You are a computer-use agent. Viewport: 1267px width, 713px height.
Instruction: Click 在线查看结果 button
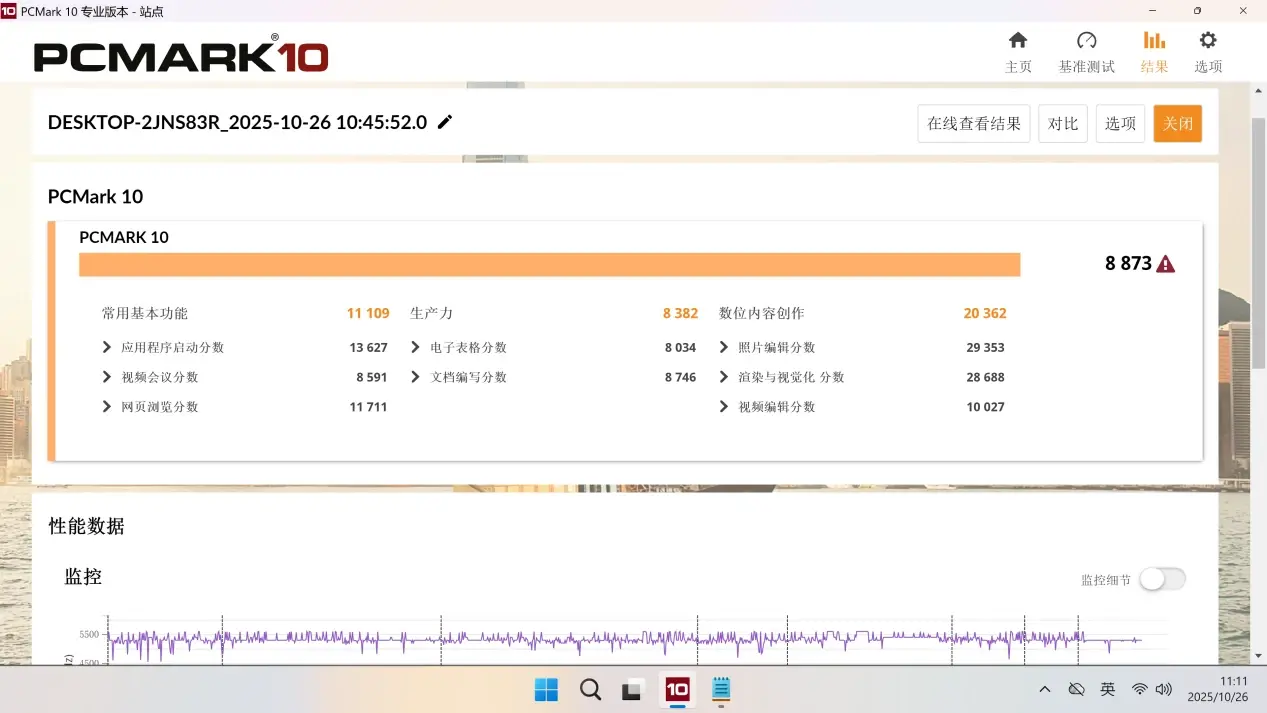pos(974,124)
